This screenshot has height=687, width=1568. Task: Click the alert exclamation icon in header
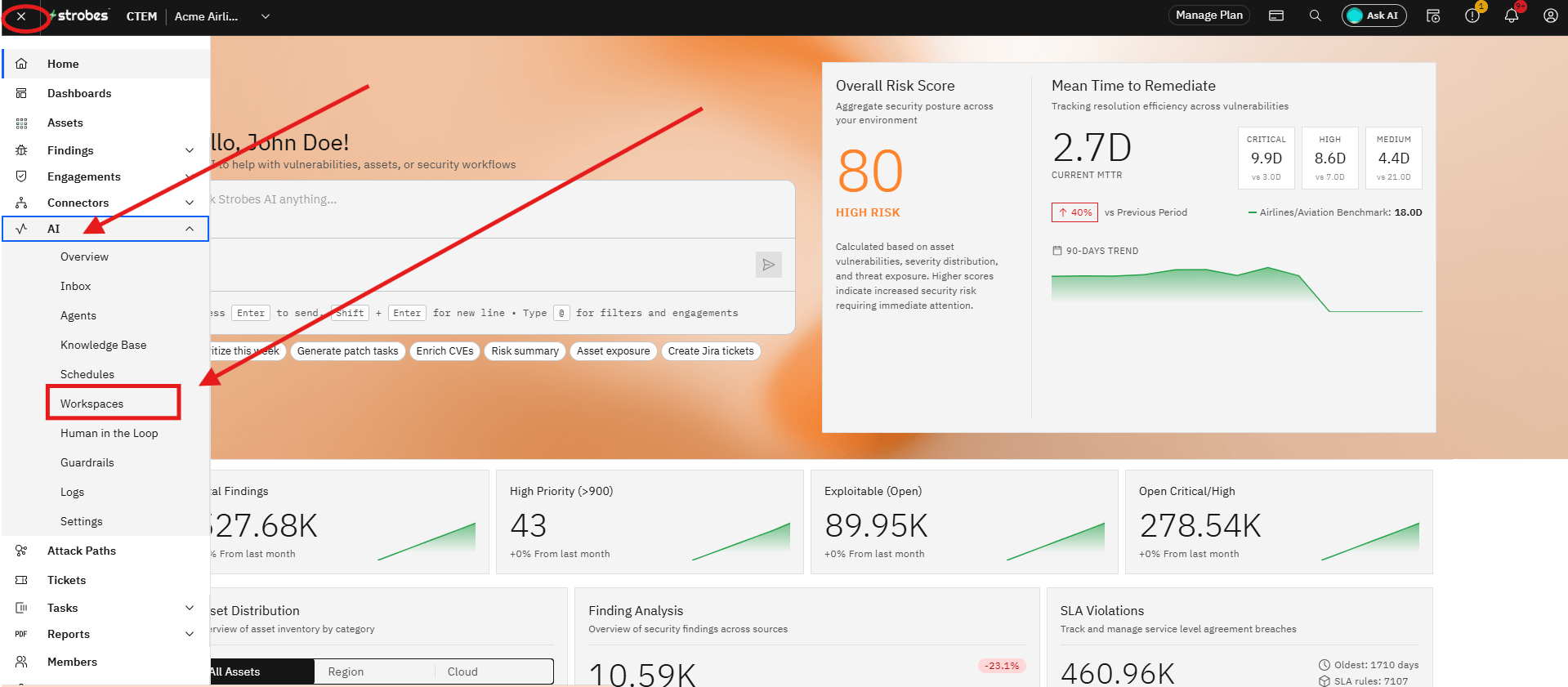click(1472, 16)
